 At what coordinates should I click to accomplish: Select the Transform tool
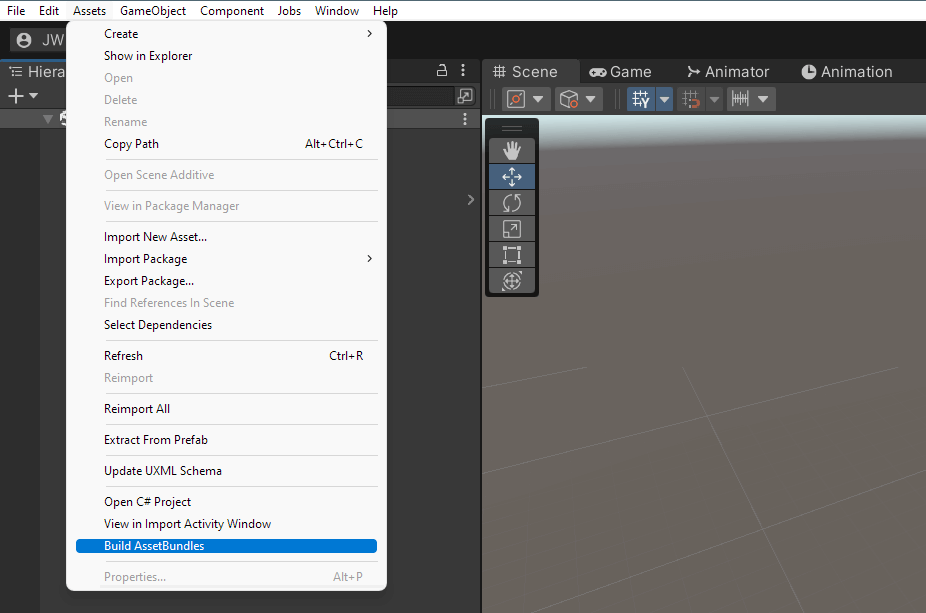tap(511, 281)
